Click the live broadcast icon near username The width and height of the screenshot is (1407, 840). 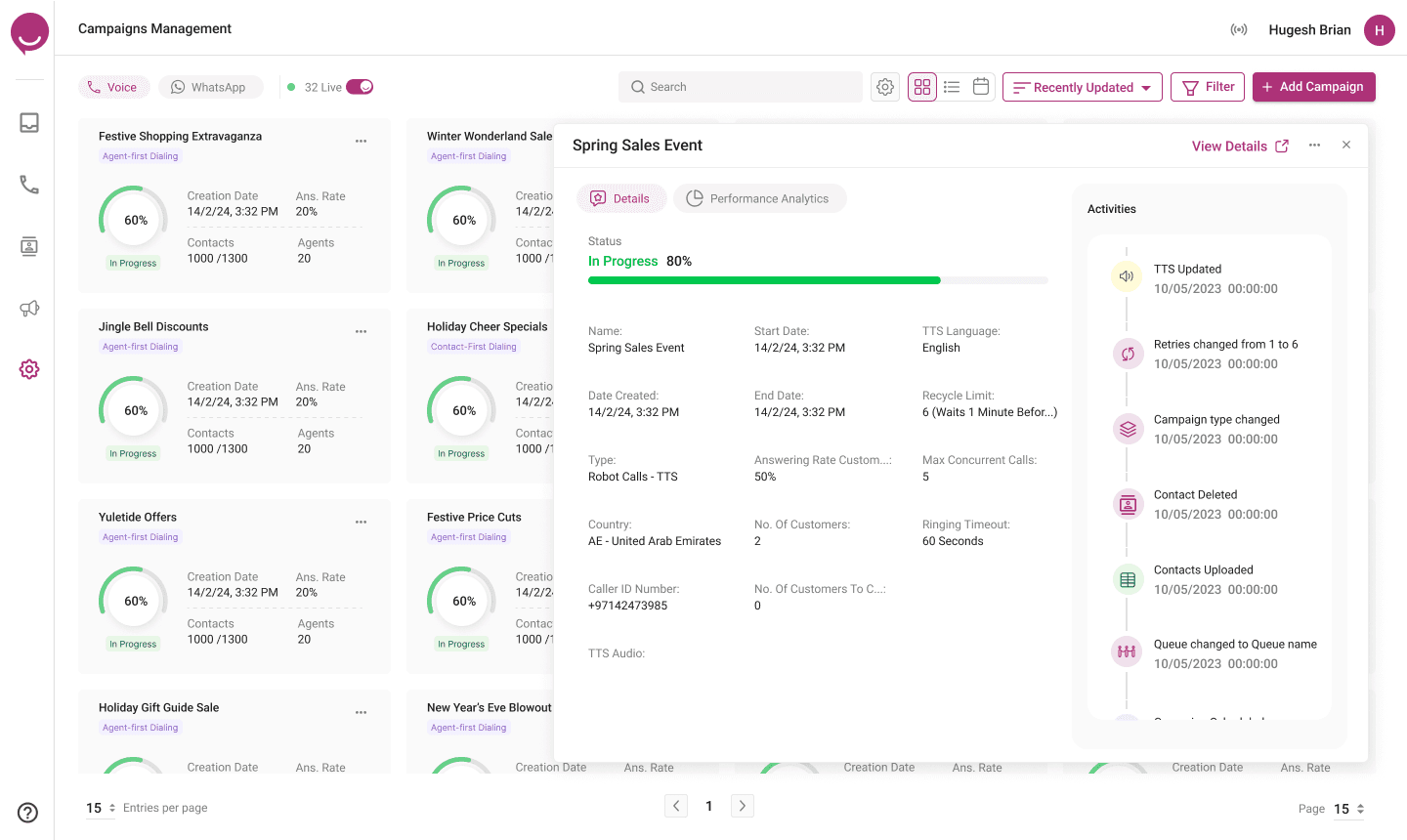(1239, 29)
